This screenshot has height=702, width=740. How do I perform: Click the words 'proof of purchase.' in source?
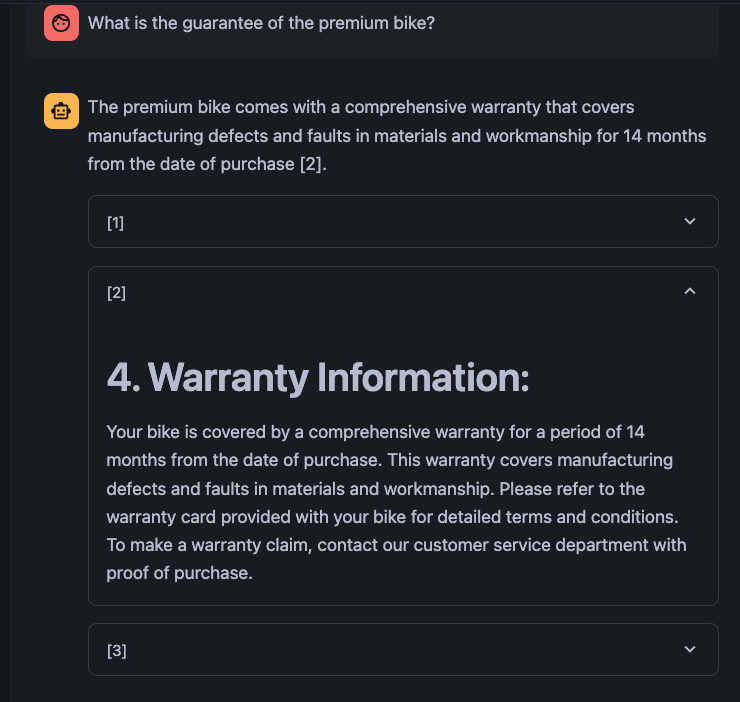click(x=179, y=573)
